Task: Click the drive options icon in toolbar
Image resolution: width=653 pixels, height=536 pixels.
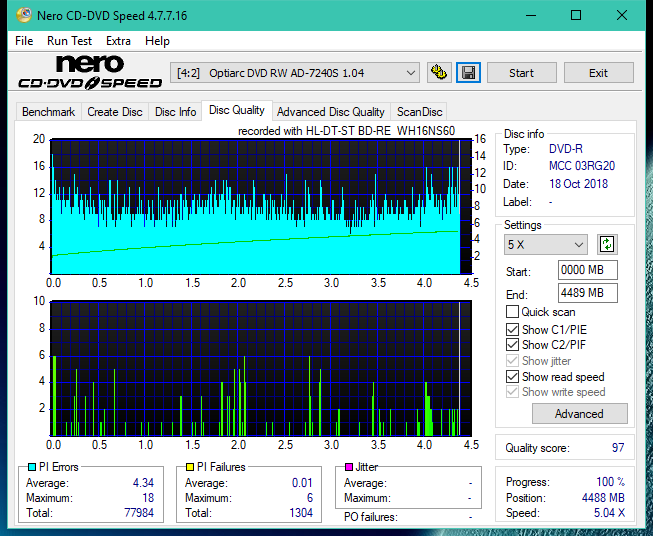Action: (439, 73)
